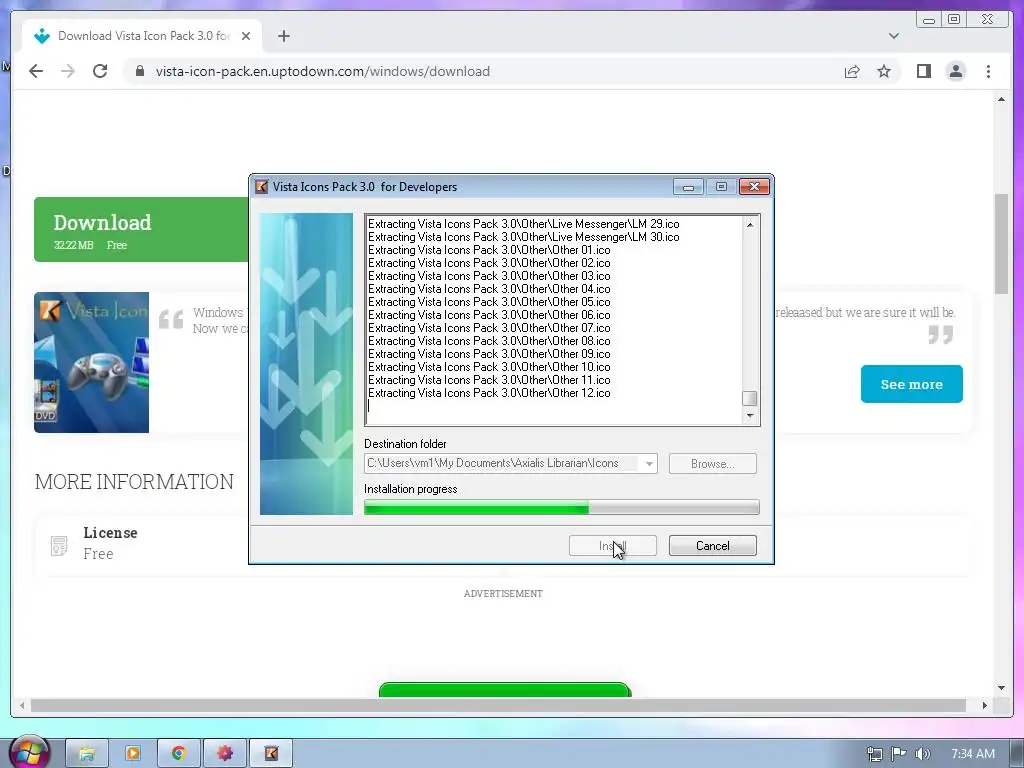The image size is (1024, 768).
Task: Expand the tab search chevron
Action: 894,36
